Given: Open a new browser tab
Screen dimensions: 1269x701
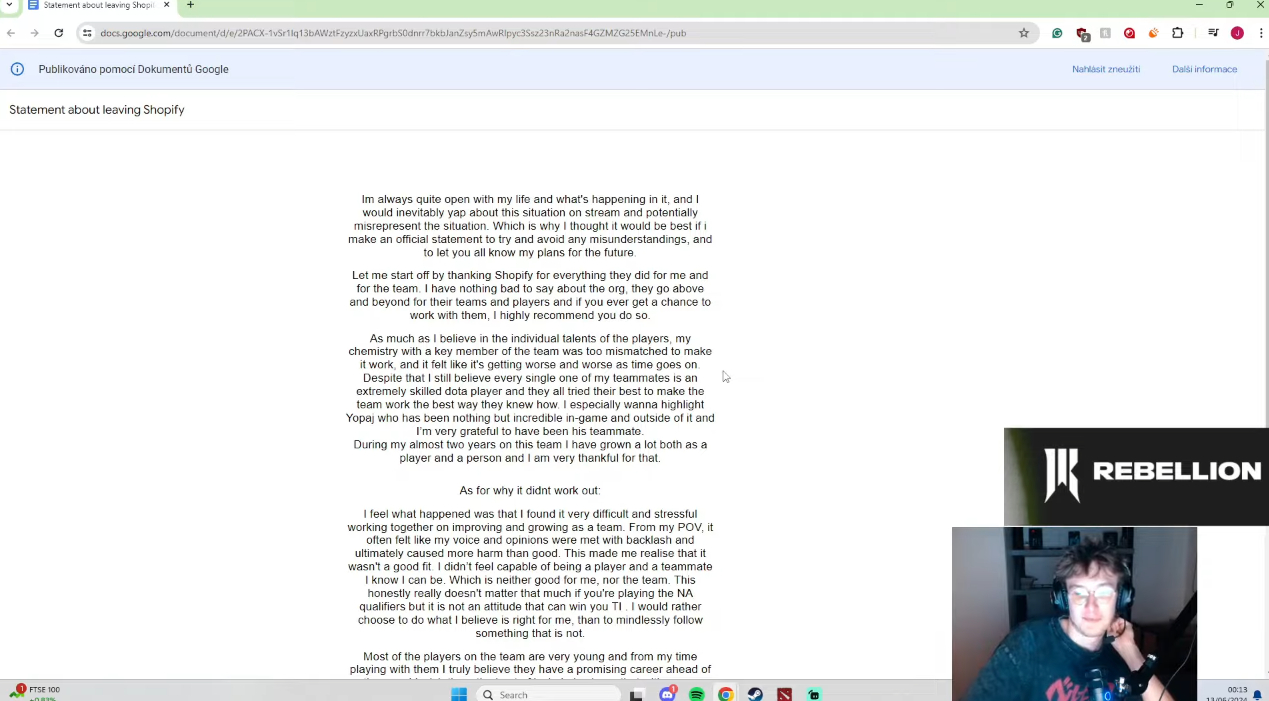Looking at the screenshot, I should [190, 5].
